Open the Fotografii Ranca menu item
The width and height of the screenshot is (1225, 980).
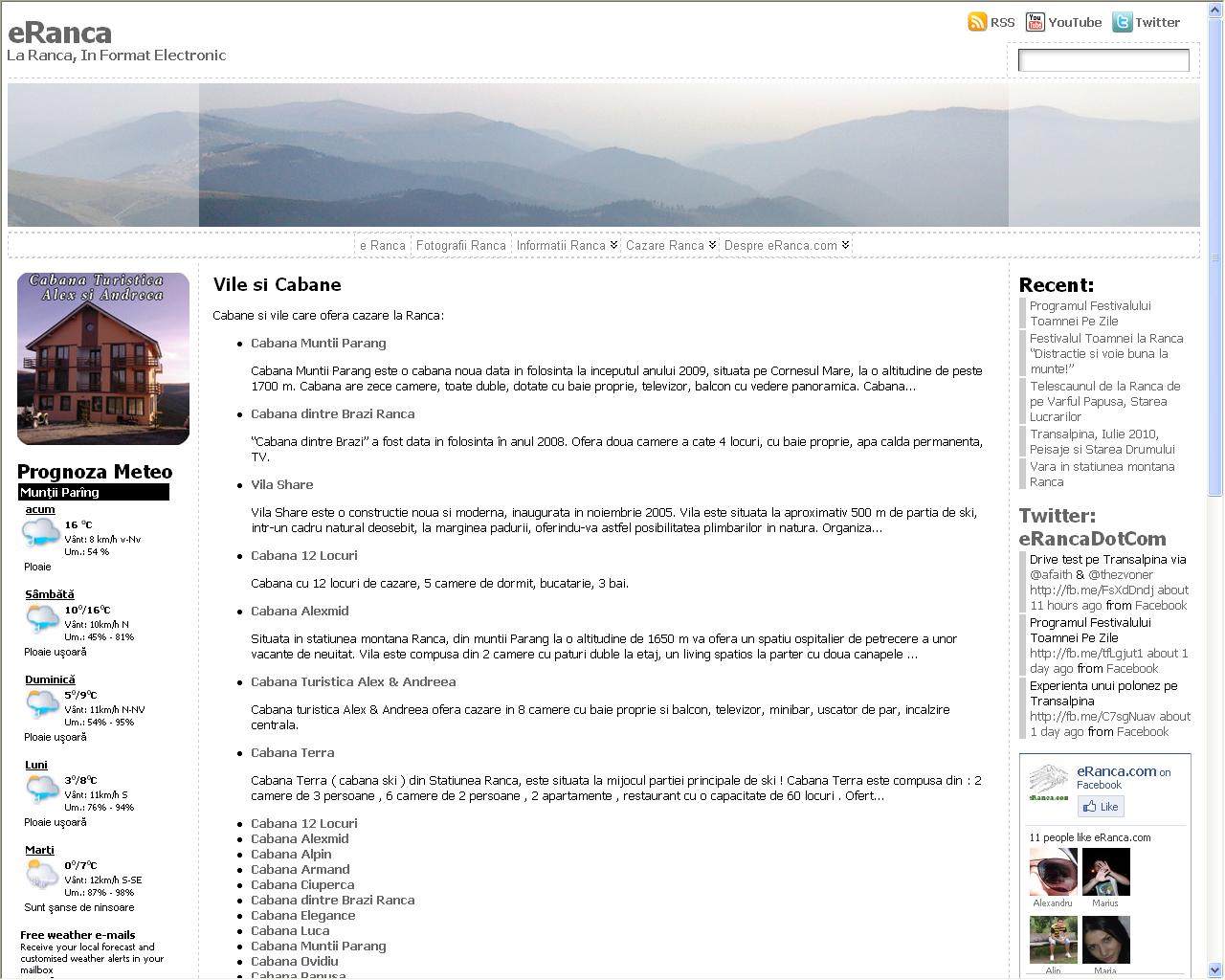[461, 245]
